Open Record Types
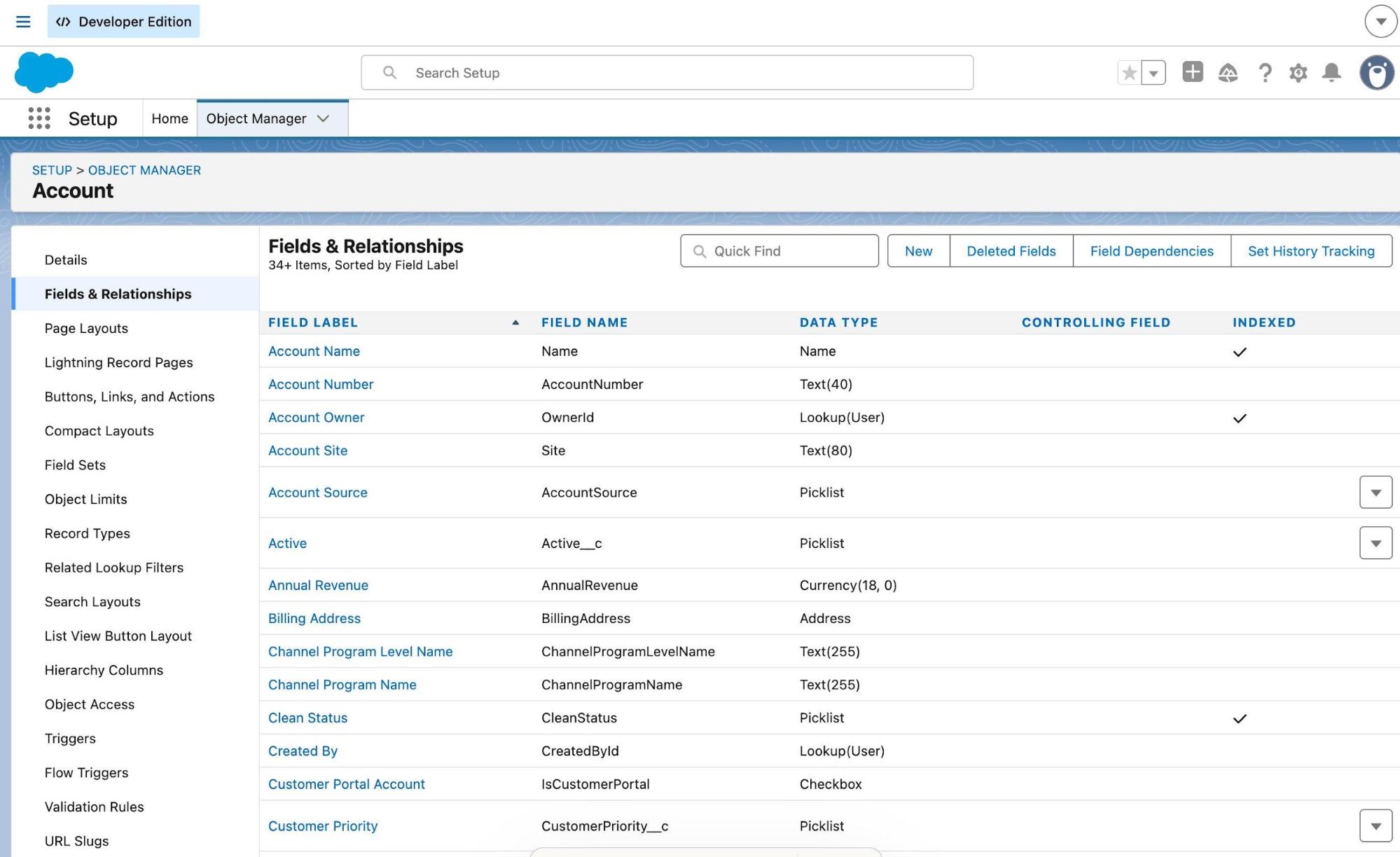1400x857 pixels. [87, 534]
